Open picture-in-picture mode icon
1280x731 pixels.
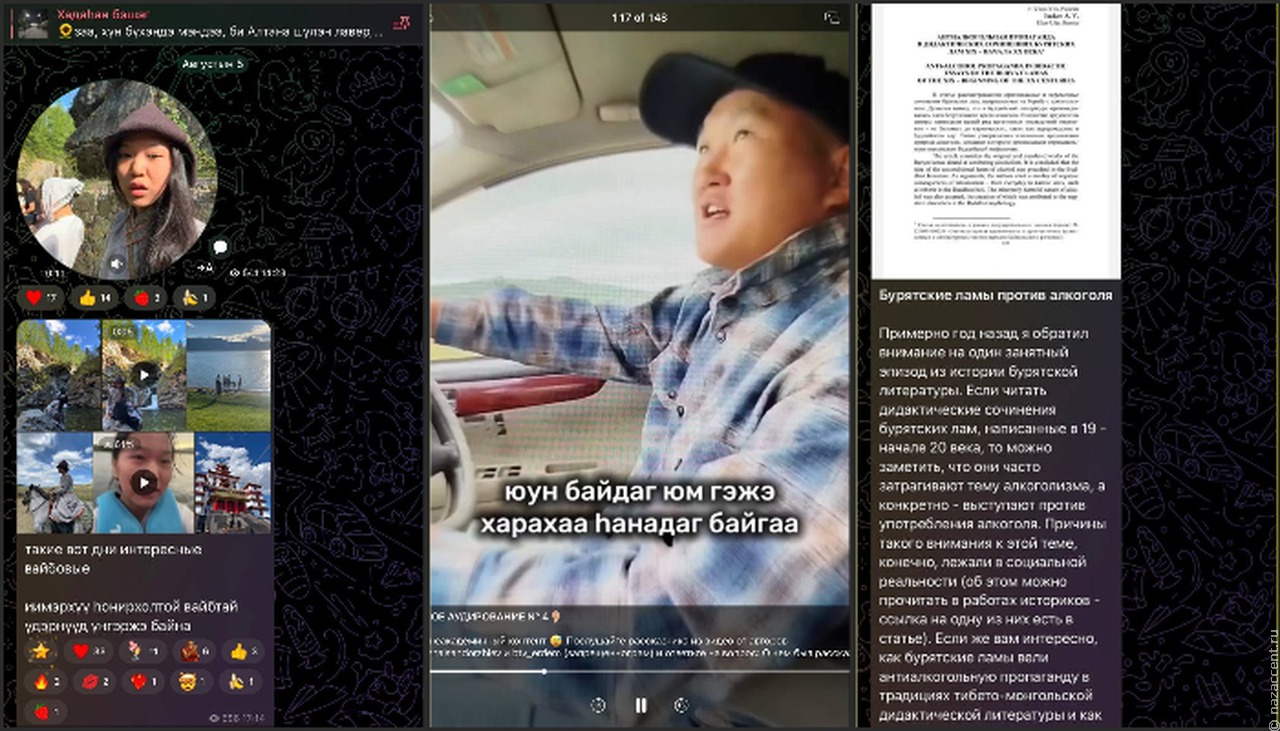tap(830, 18)
